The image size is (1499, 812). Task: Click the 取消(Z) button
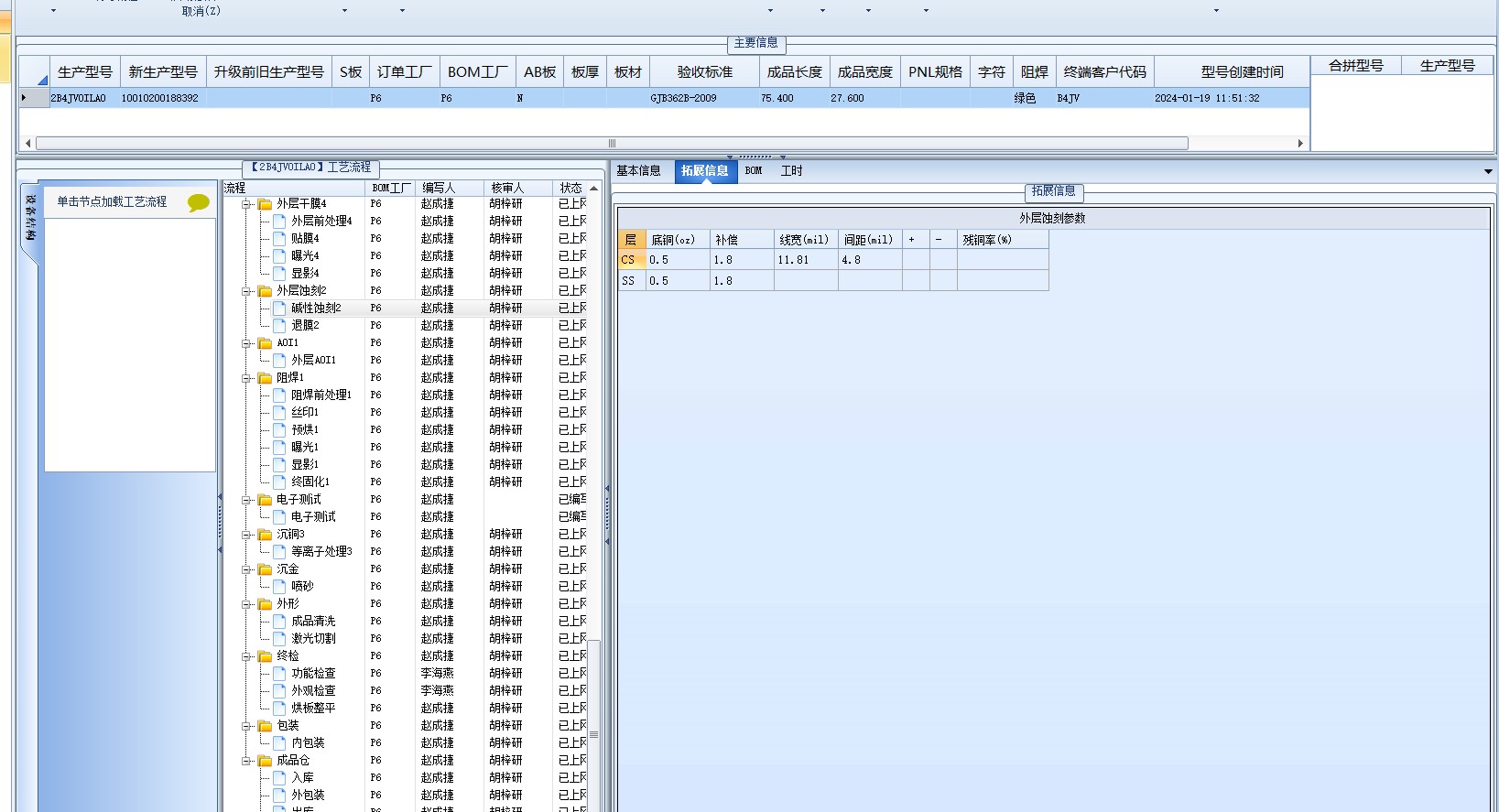pos(201,11)
